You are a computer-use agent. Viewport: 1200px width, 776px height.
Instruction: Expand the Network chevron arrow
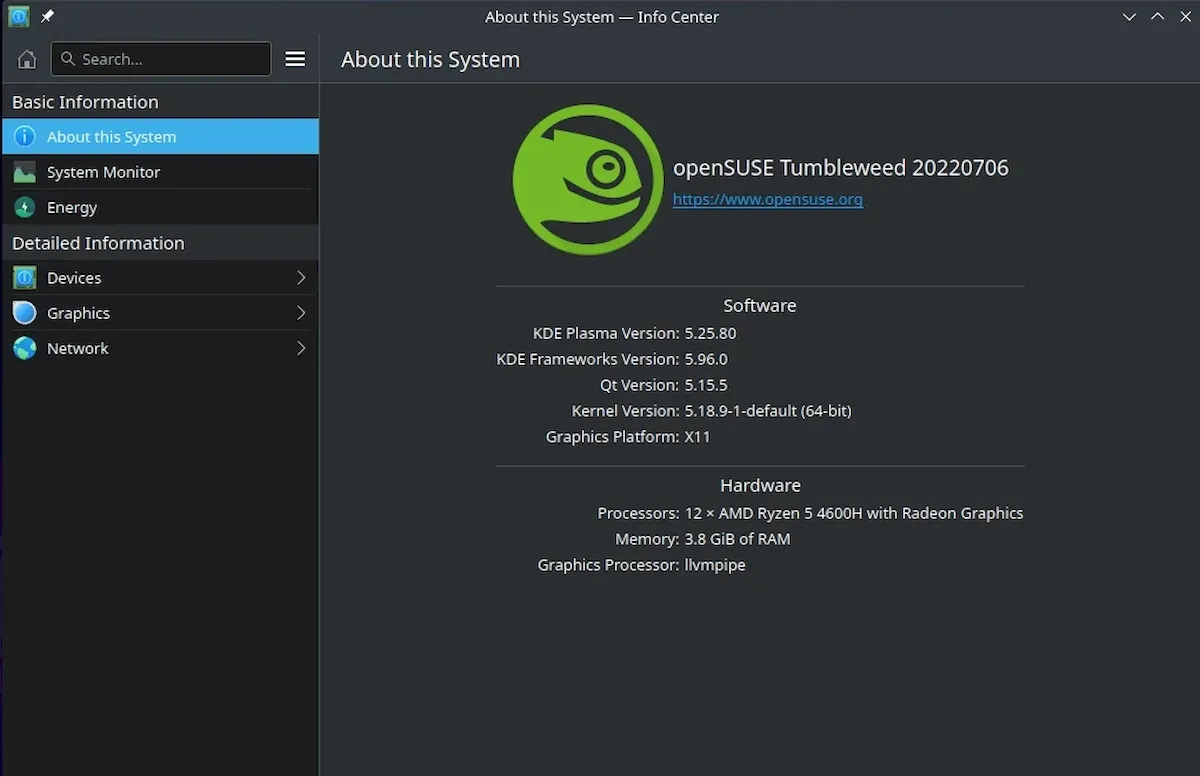[x=301, y=348]
